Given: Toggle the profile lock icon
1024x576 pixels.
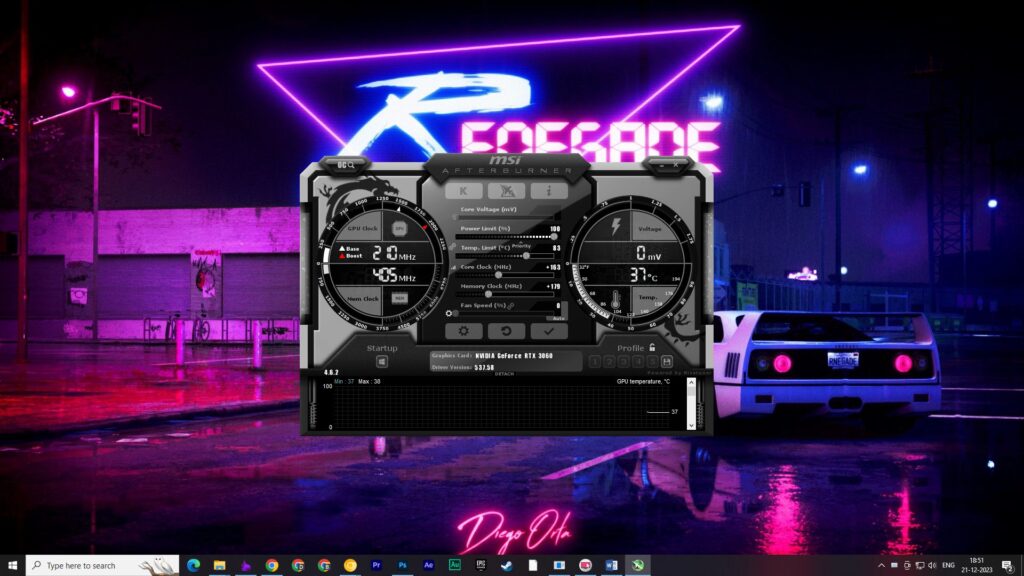Looking at the screenshot, I should point(652,347).
